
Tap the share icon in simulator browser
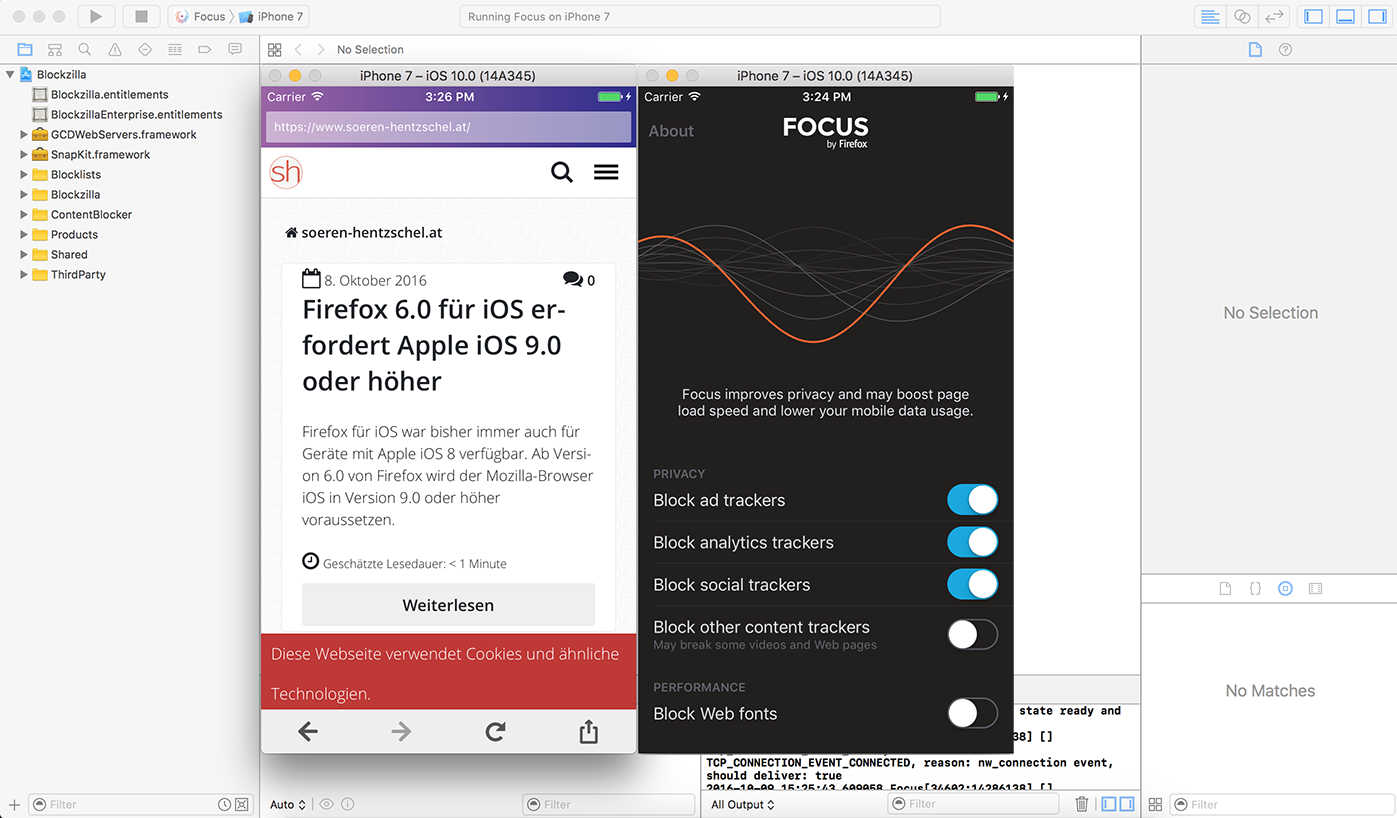(589, 732)
